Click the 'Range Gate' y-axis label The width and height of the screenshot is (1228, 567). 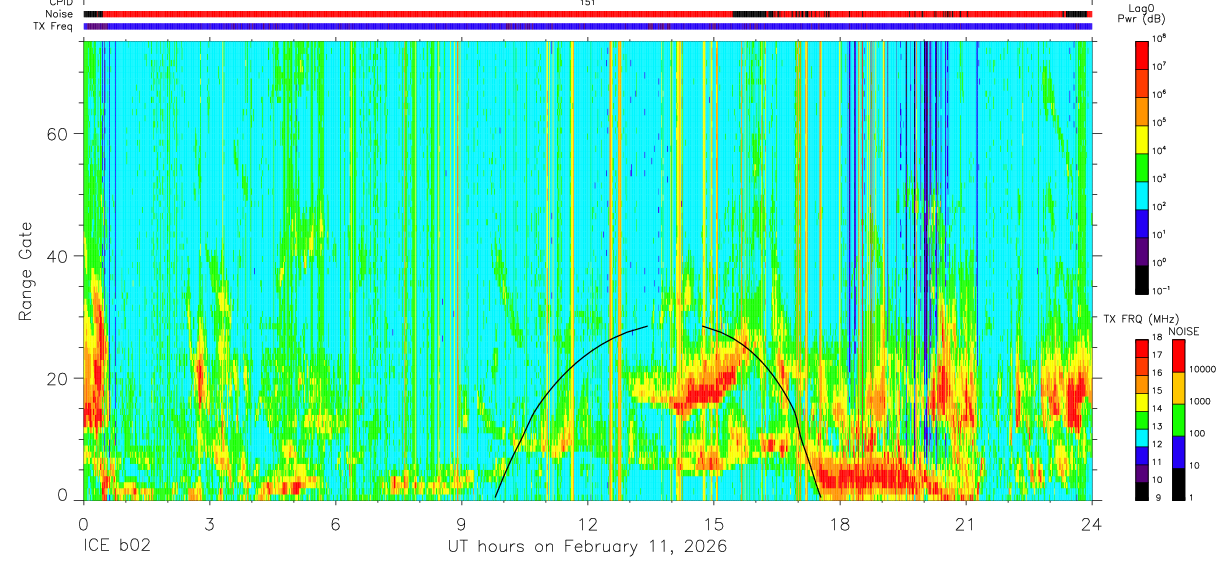click(x=24, y=272)
